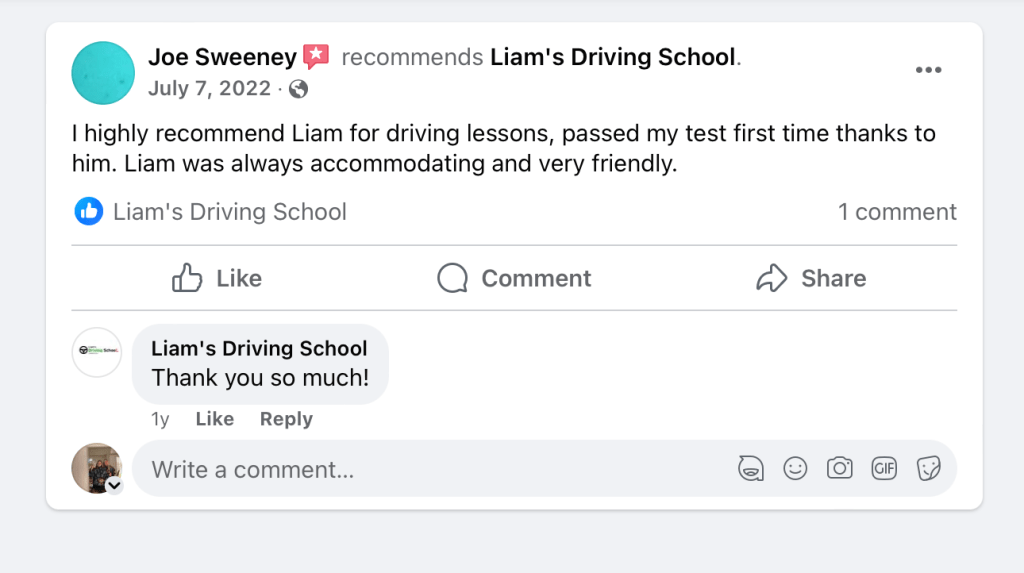Attach a photo using the camera icon

839,468
